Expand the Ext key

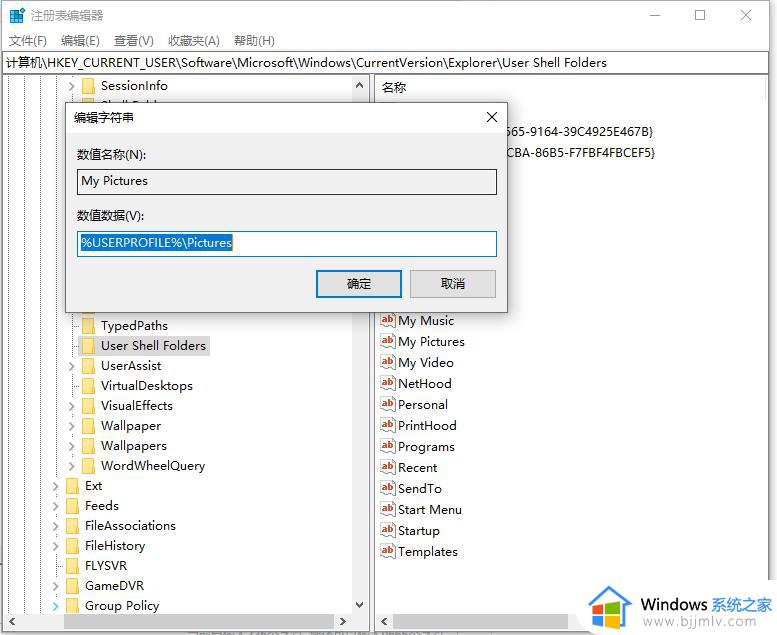pos(56,486)
